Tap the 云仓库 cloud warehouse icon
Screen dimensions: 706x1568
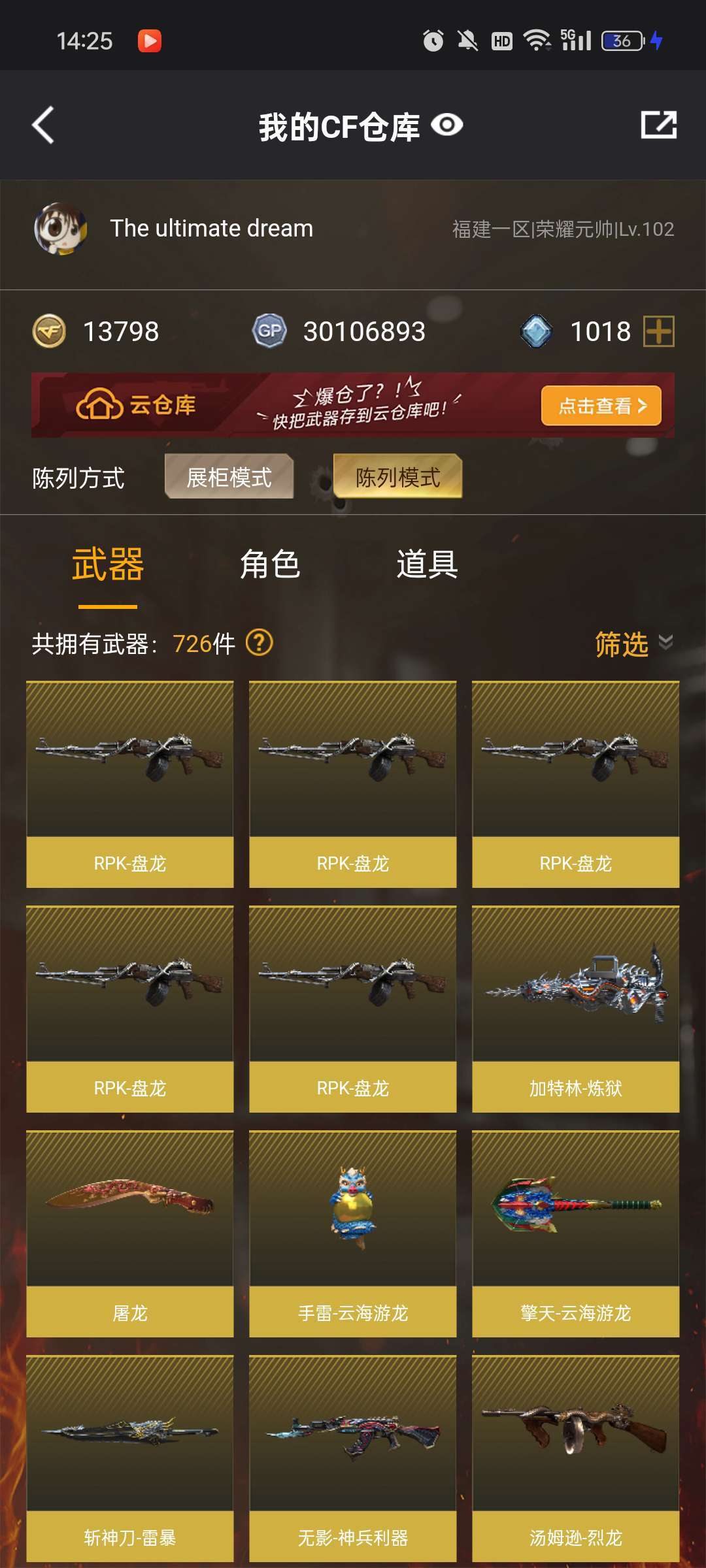point(99,405)
